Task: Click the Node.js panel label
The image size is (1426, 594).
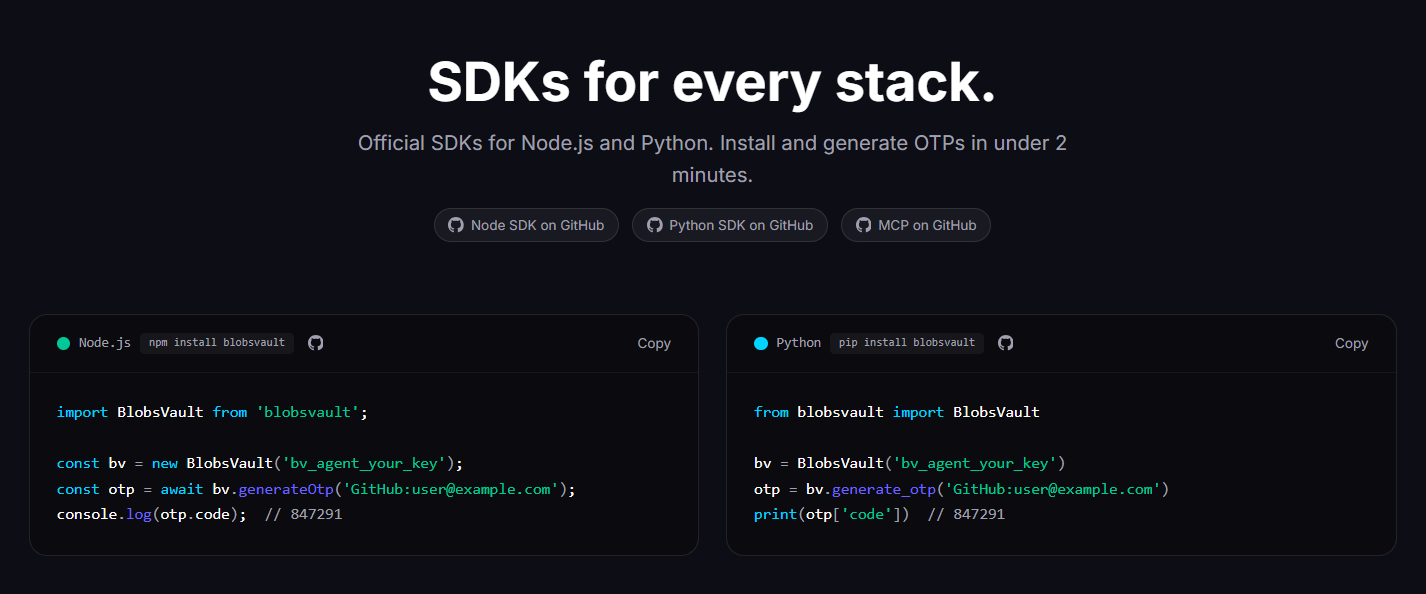Action: [x=105, y=343]
